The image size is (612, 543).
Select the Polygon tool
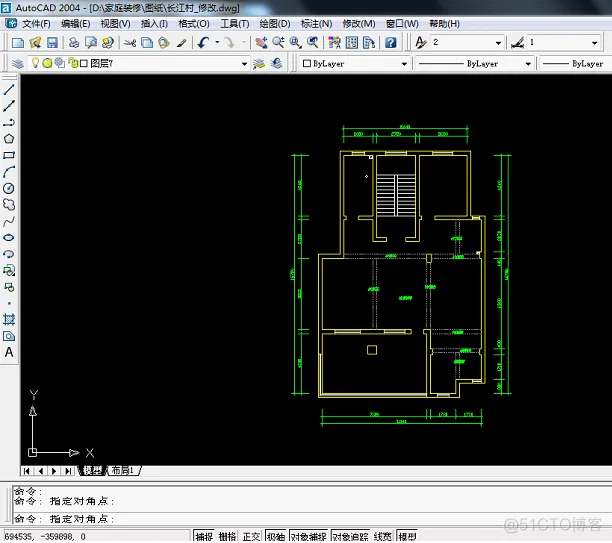click(x=9, y=139)
